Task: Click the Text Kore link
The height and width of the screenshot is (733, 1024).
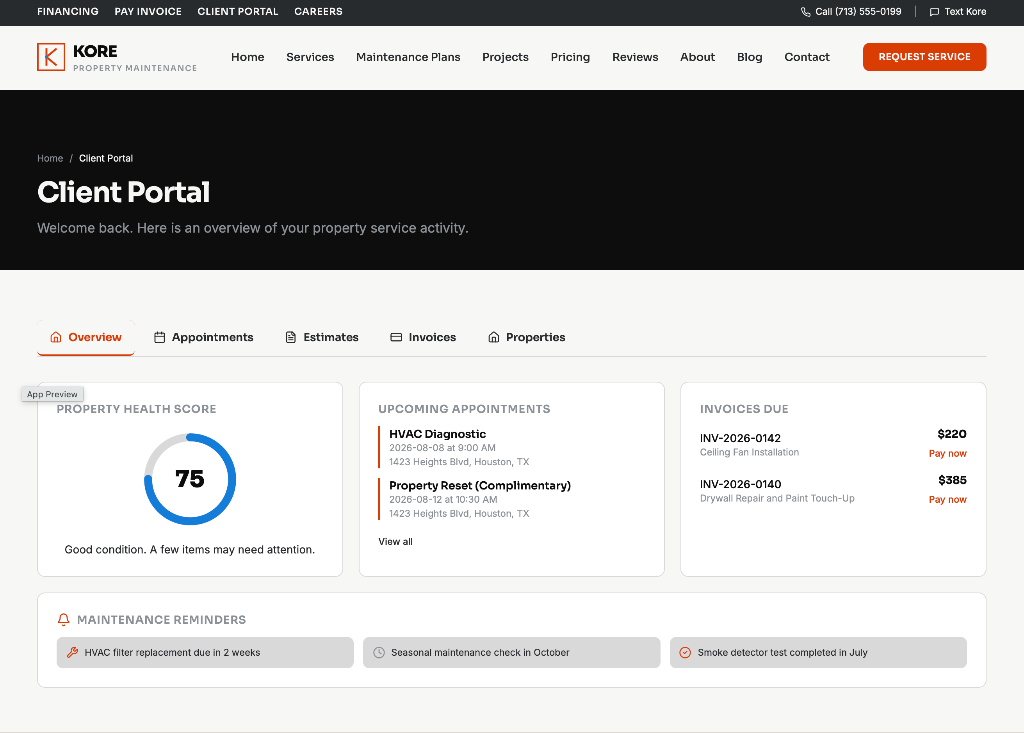Action: [958, 12]
